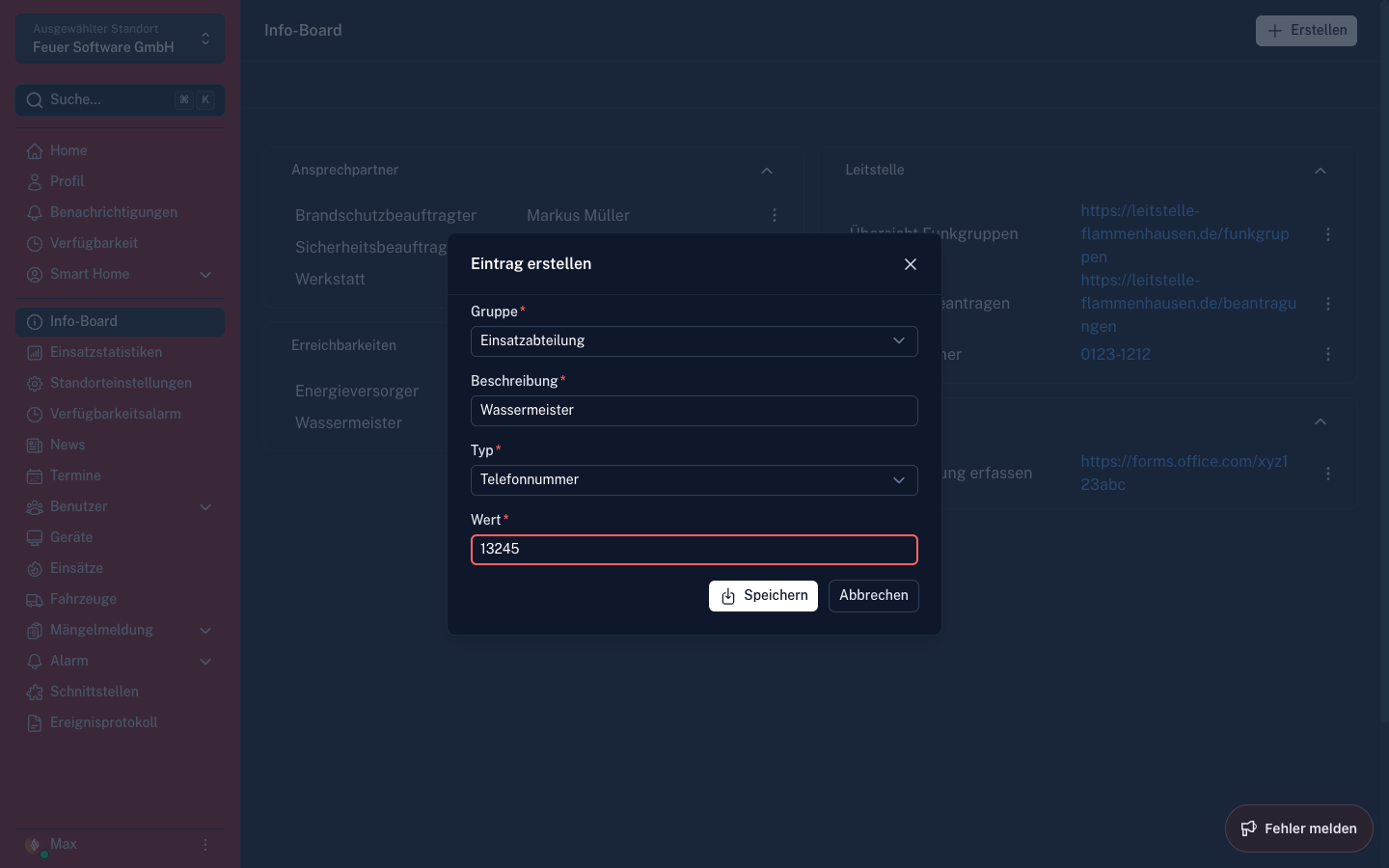The width and height of the screenshot is (1389, 868).
Task: Select the Werkstatt entry
Action: click(330, 279)
